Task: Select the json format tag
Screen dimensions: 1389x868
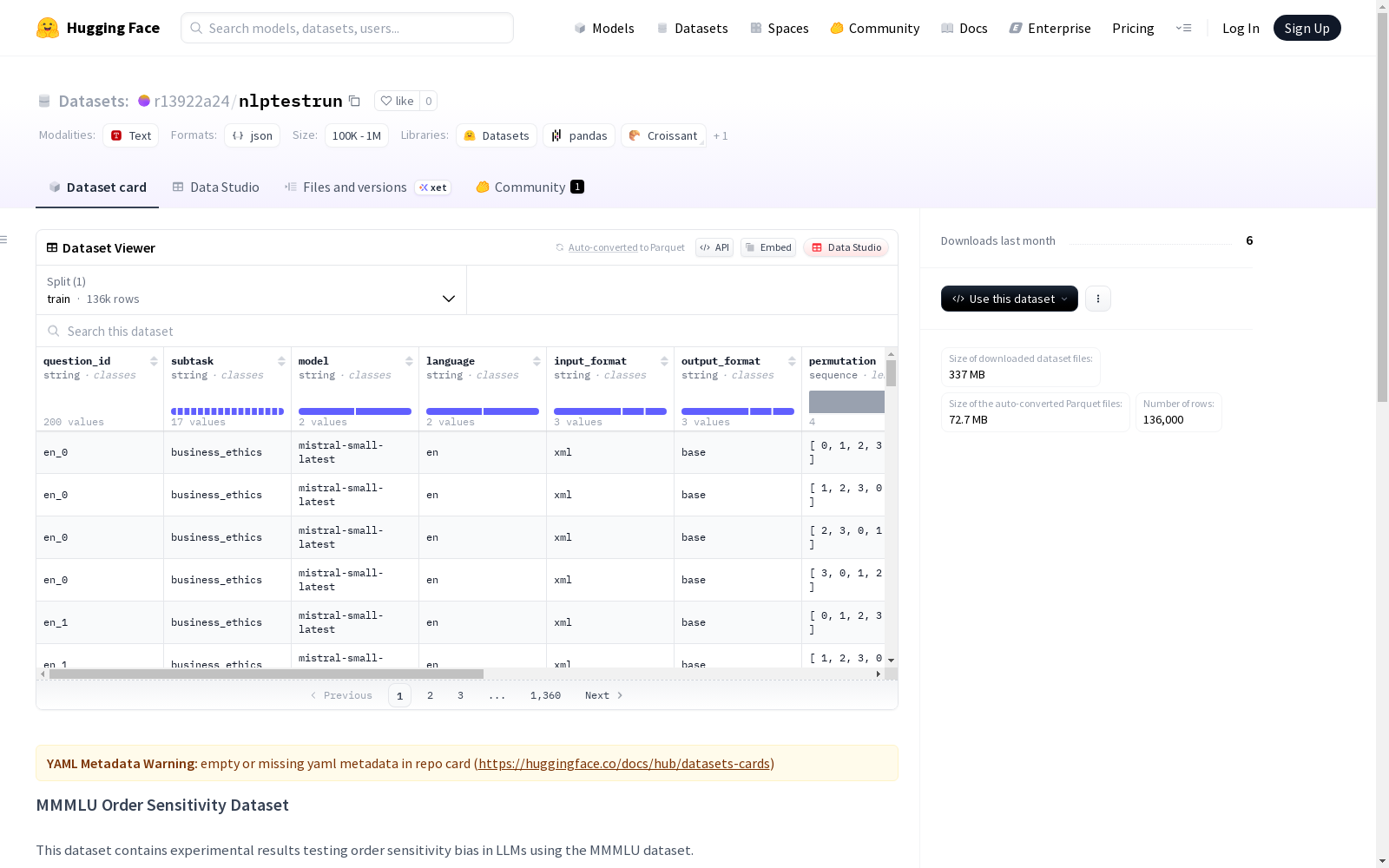Action: 252,135
